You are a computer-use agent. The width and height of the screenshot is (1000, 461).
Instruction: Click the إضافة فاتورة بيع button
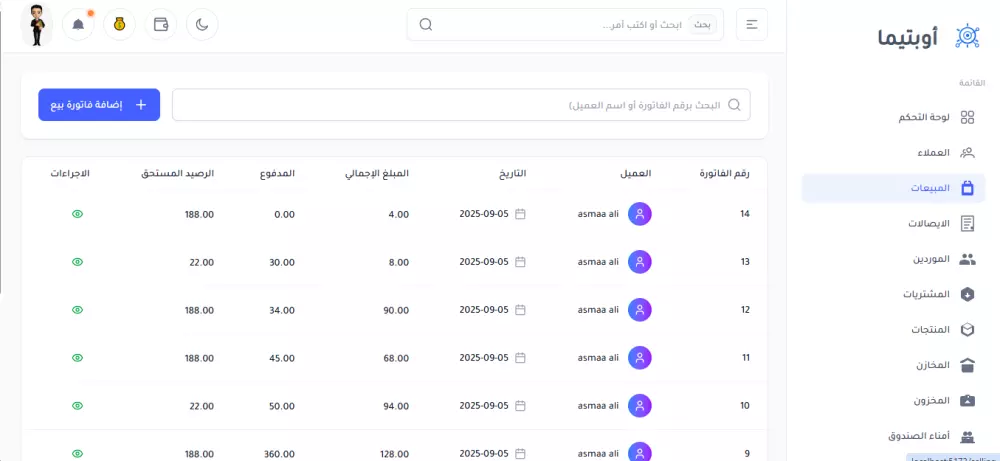click(99, 105)
